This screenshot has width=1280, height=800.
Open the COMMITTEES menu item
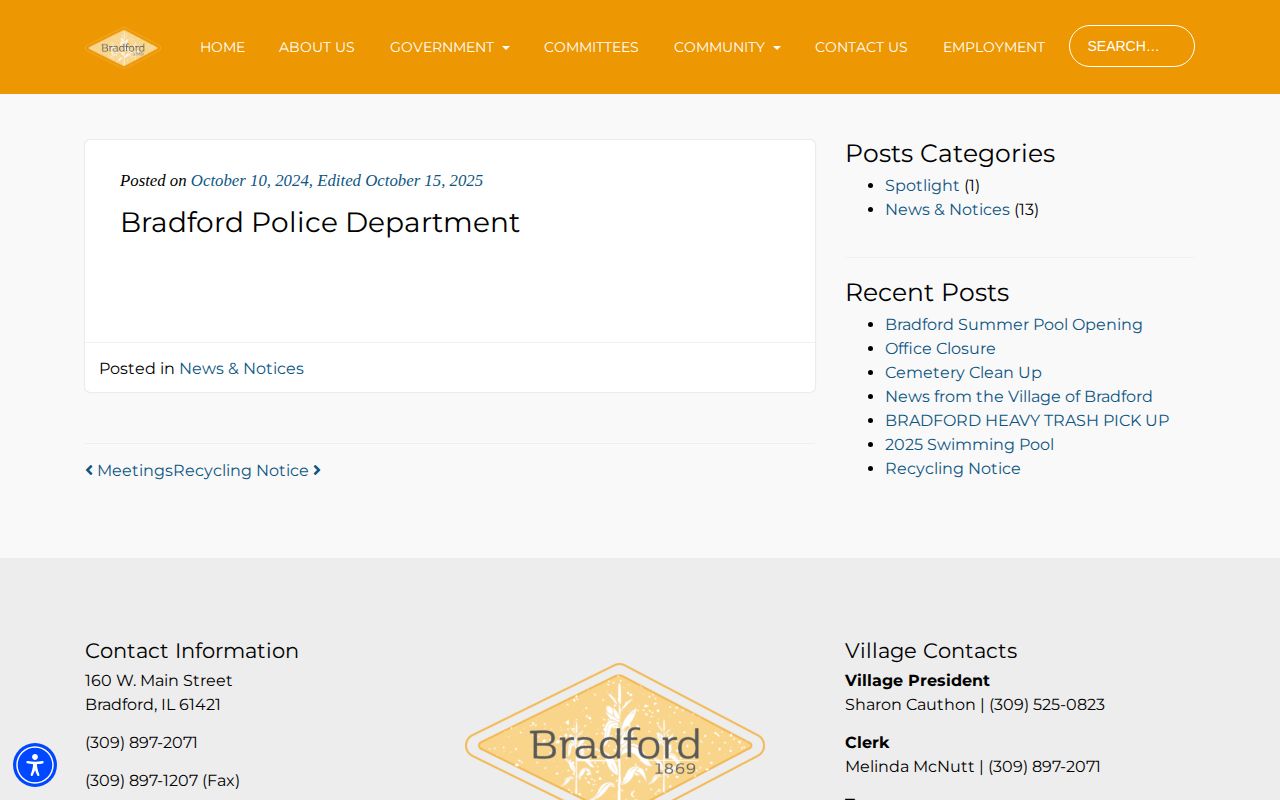[591, 47]
